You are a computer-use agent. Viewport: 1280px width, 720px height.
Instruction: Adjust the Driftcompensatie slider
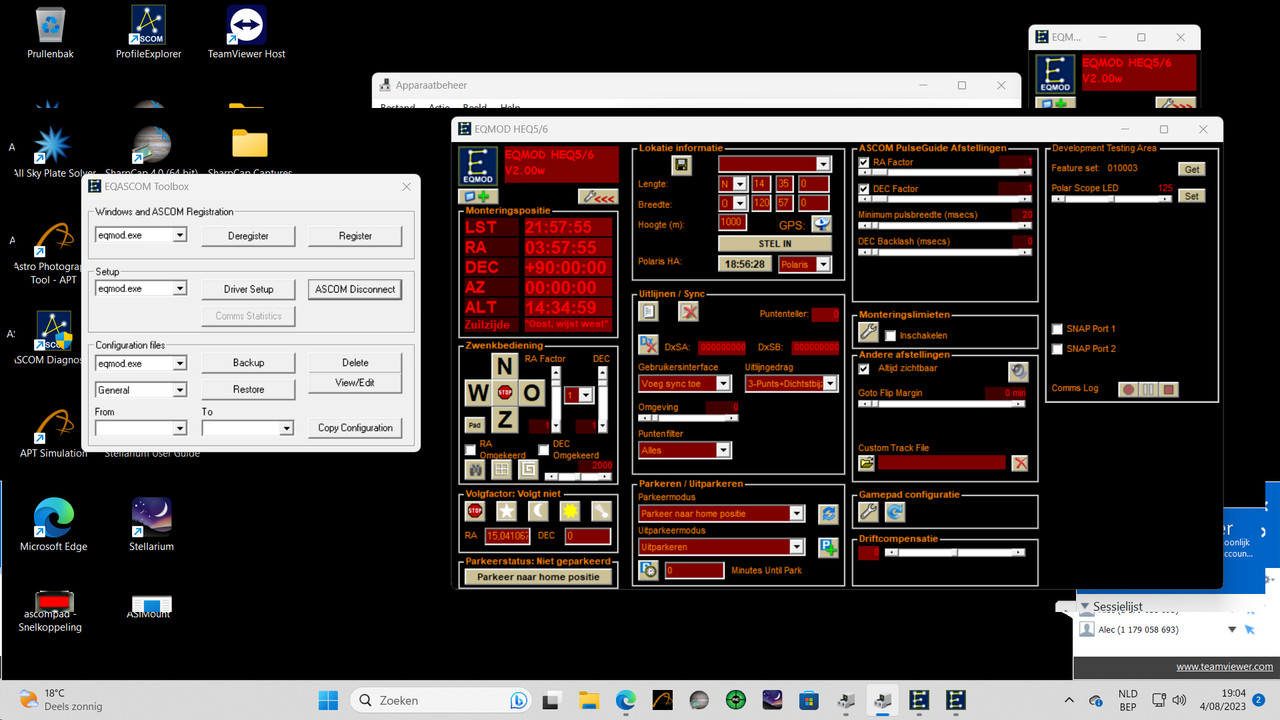(957, 552)
